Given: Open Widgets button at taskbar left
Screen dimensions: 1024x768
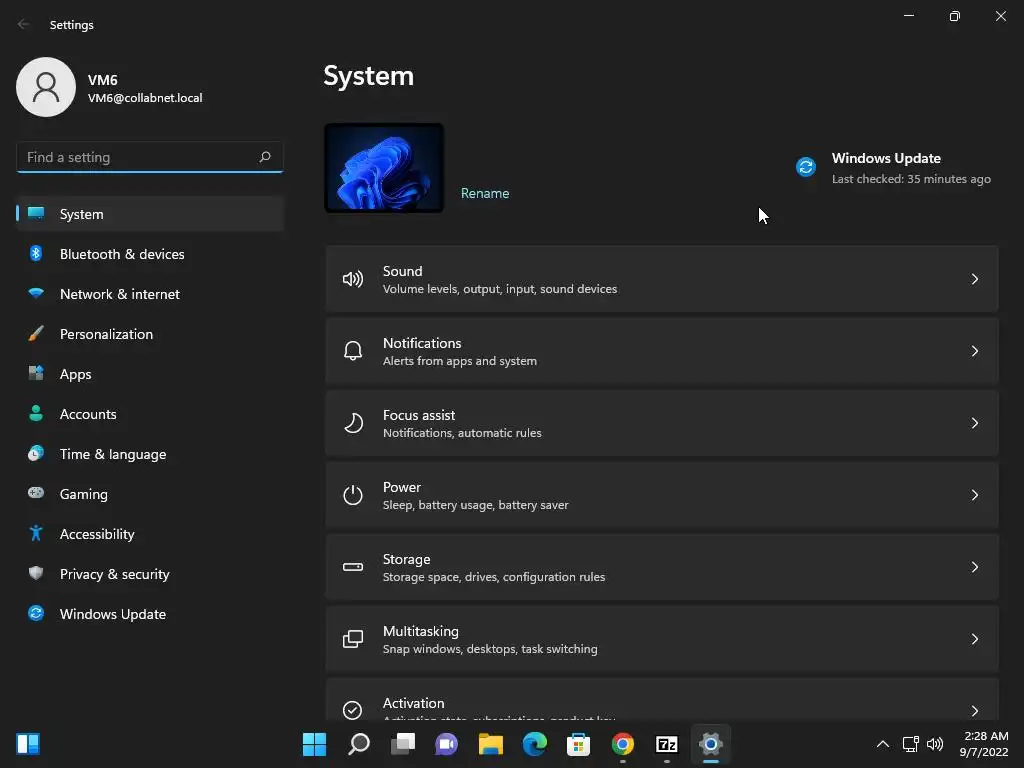Looking at the screenshot, I should click(28, 744).
